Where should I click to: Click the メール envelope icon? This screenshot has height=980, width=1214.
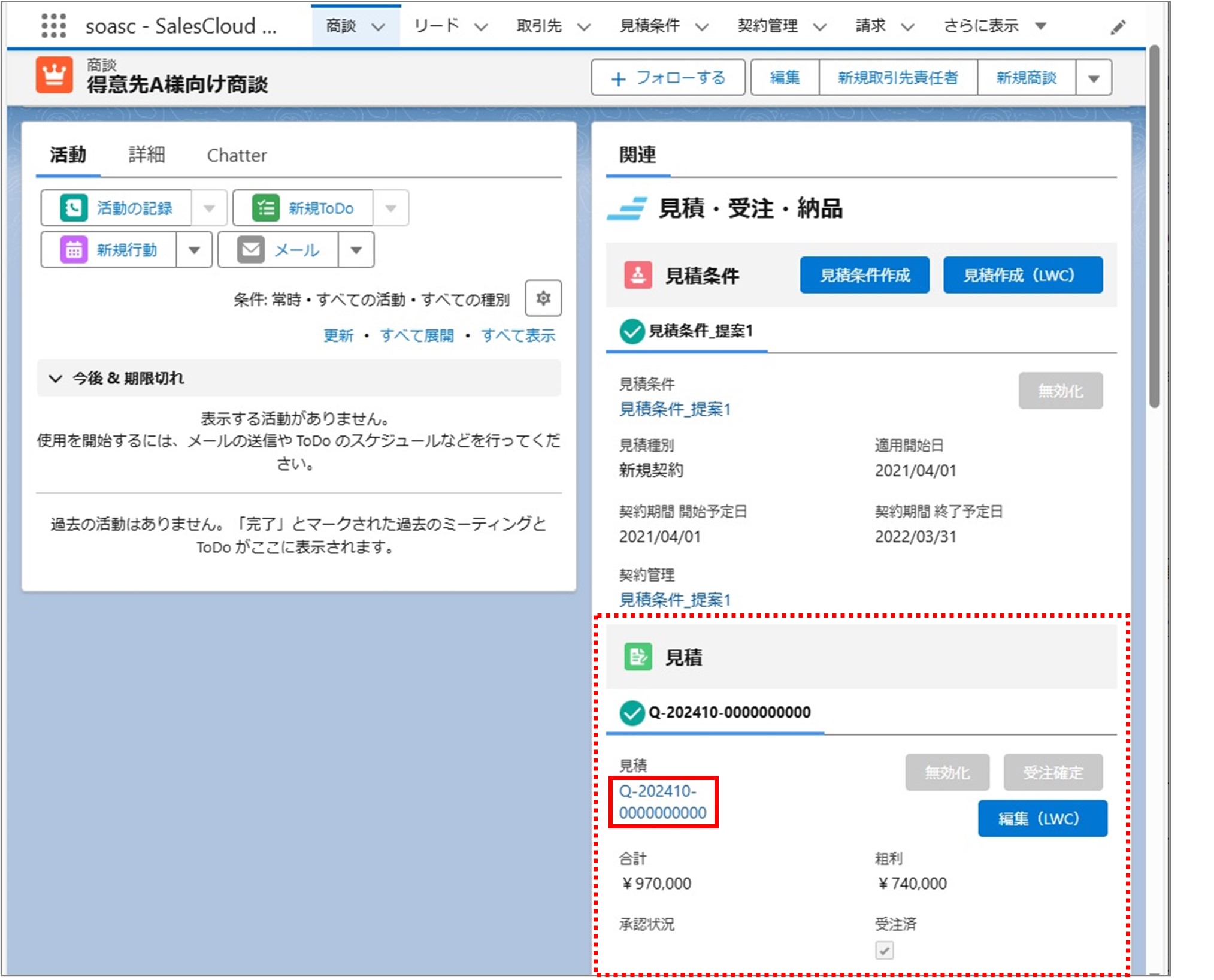click(x=251, y=249)
